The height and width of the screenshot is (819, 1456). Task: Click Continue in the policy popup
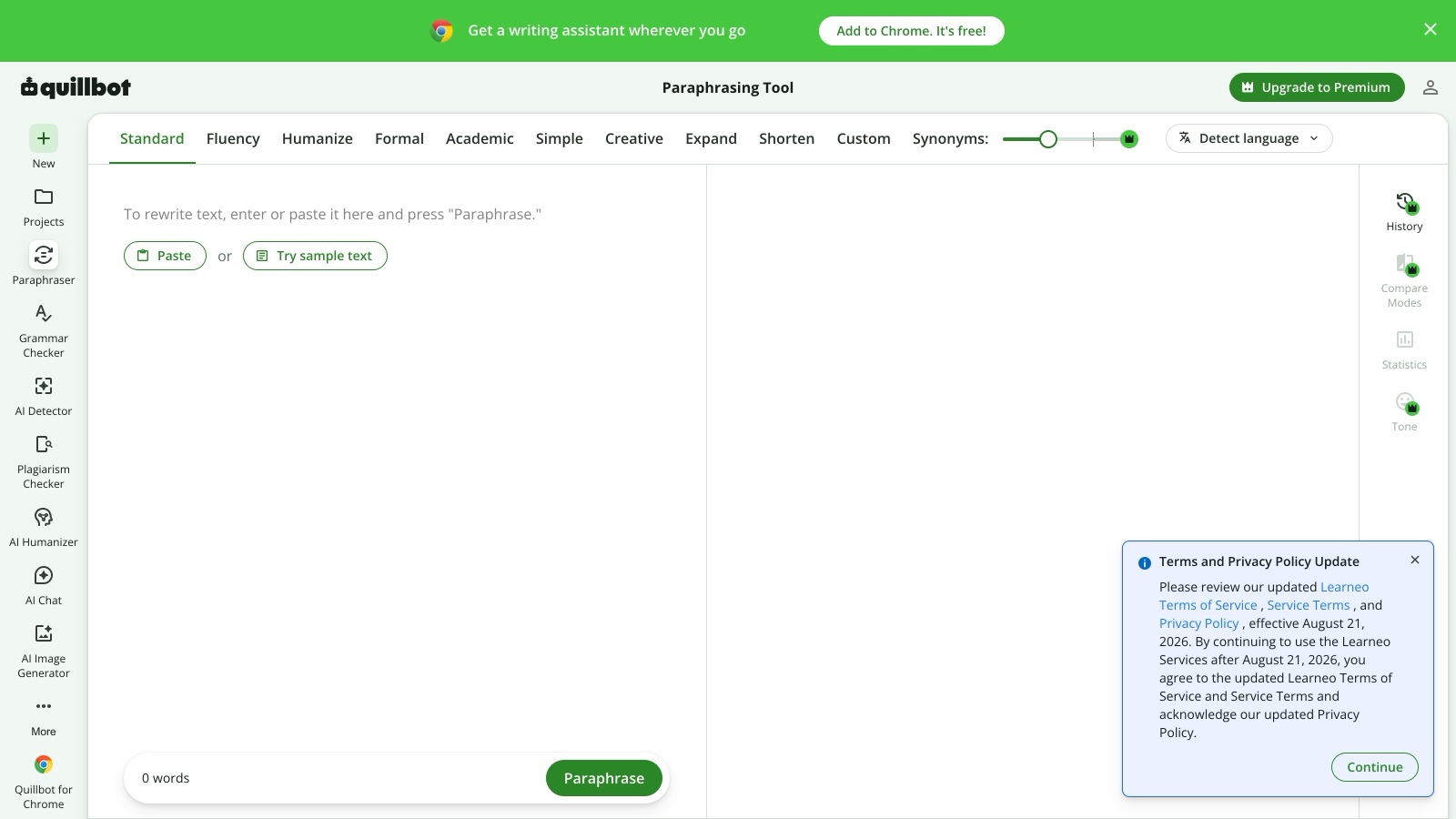(1375, 767)
